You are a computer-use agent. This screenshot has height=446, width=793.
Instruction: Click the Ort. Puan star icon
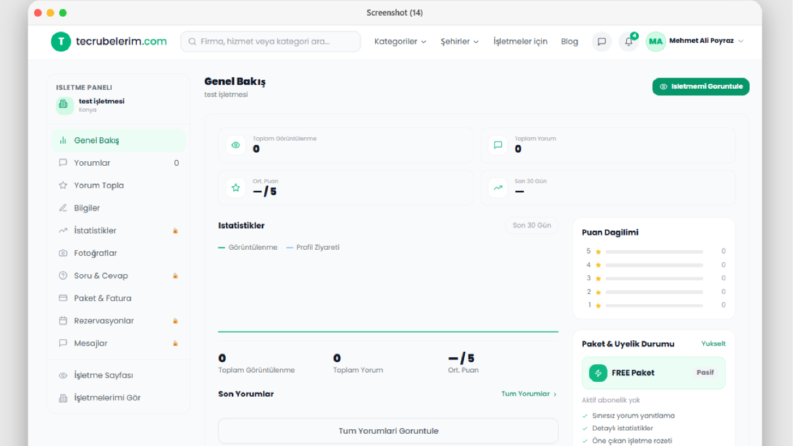tap(236, 188)
